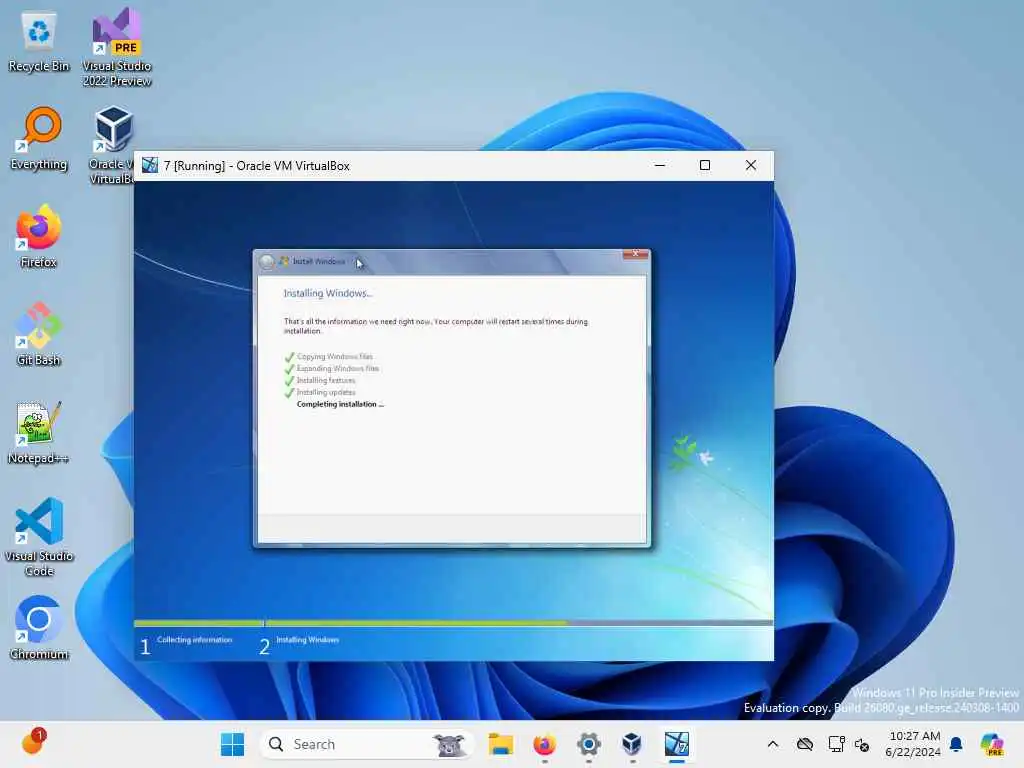Open Notepad++ desktop shortcut

(x=39, y=432)
